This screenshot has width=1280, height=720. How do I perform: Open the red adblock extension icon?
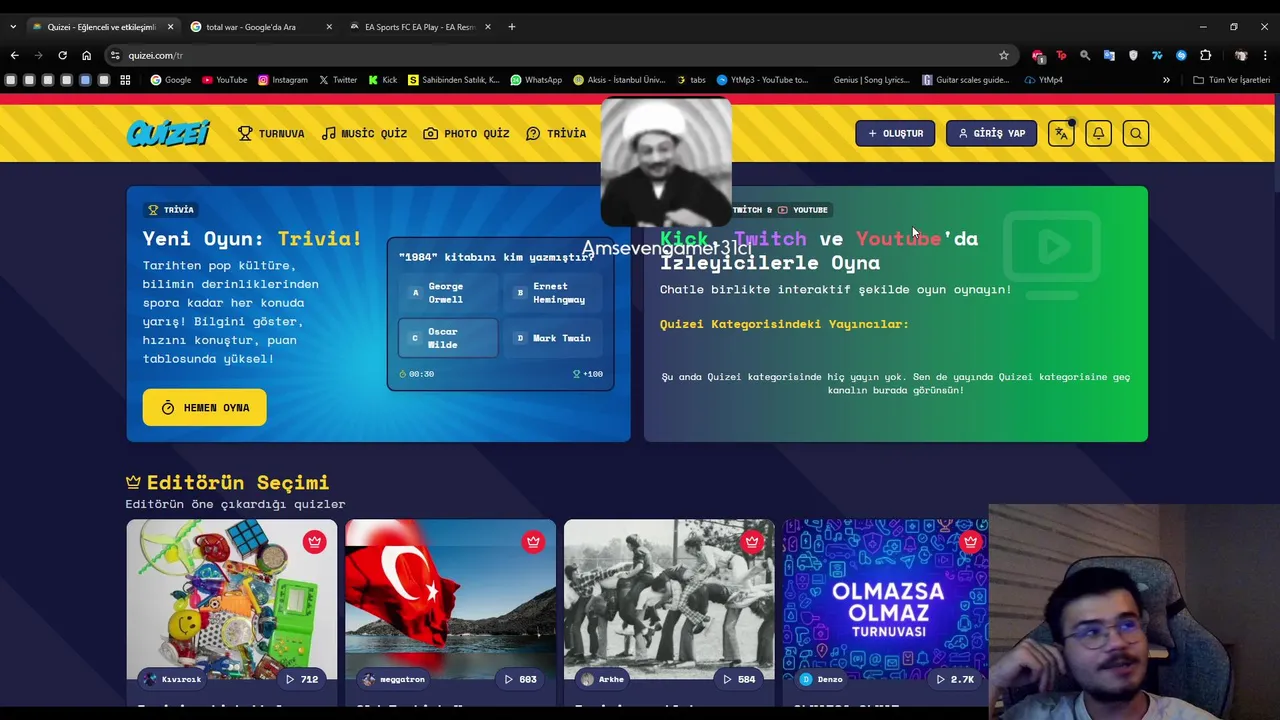tap(1038, 55)
